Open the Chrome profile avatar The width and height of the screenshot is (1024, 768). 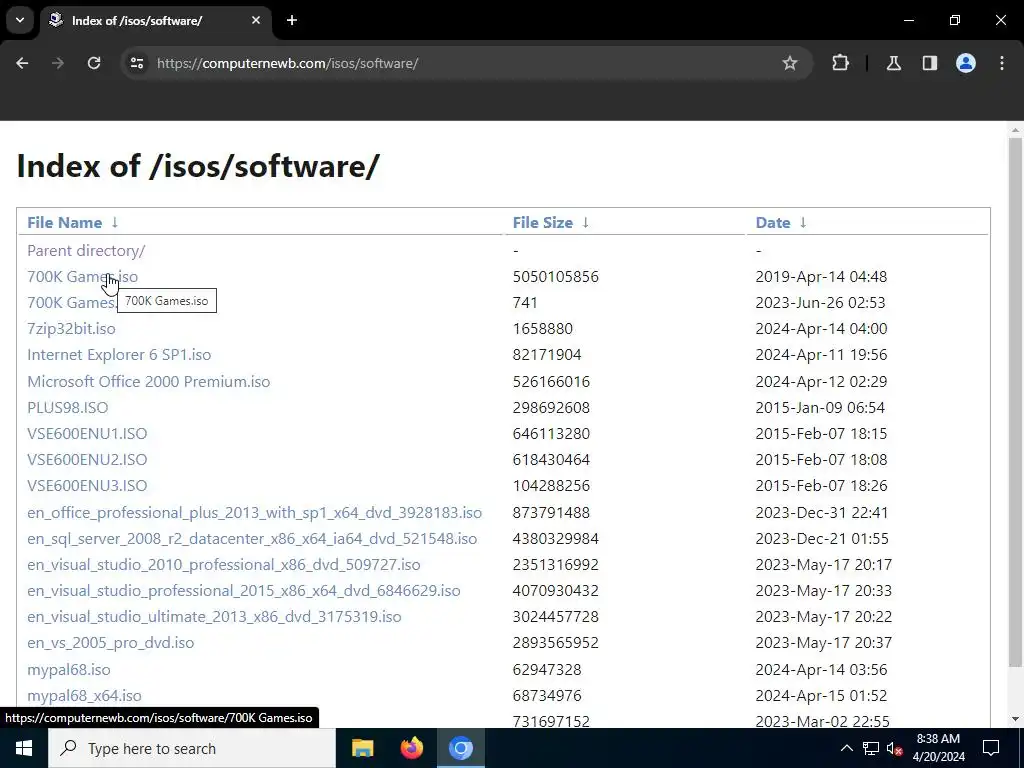coord(966,63)
